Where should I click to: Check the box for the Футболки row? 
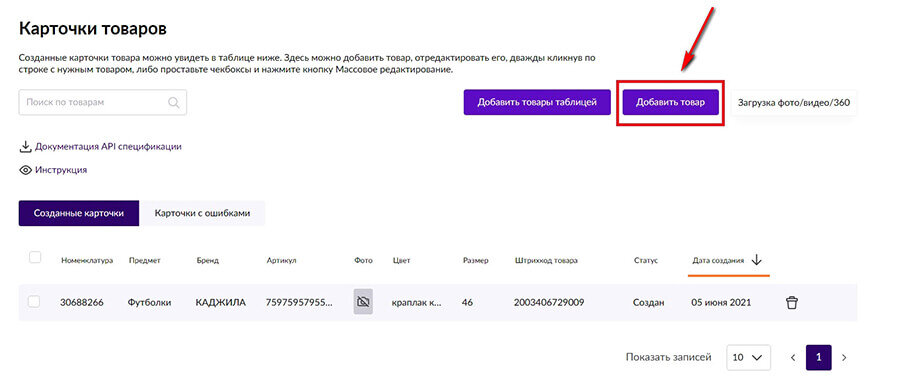[x=34, y=302]
